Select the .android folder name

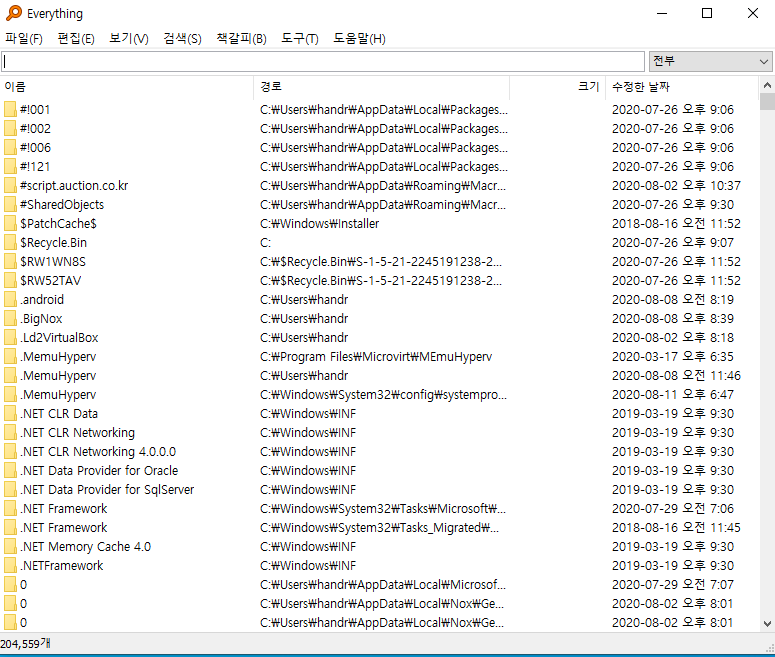click(x=42, y=300)
